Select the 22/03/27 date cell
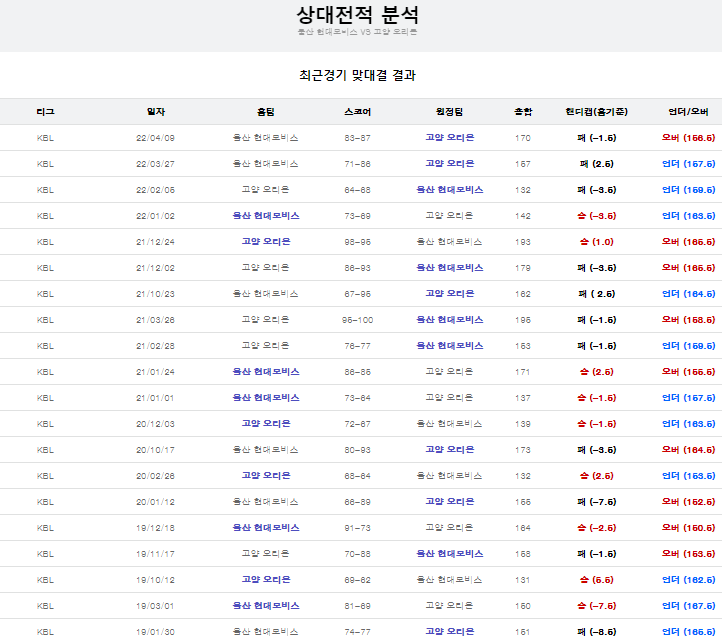722x641 pixels. coord(156,164)
